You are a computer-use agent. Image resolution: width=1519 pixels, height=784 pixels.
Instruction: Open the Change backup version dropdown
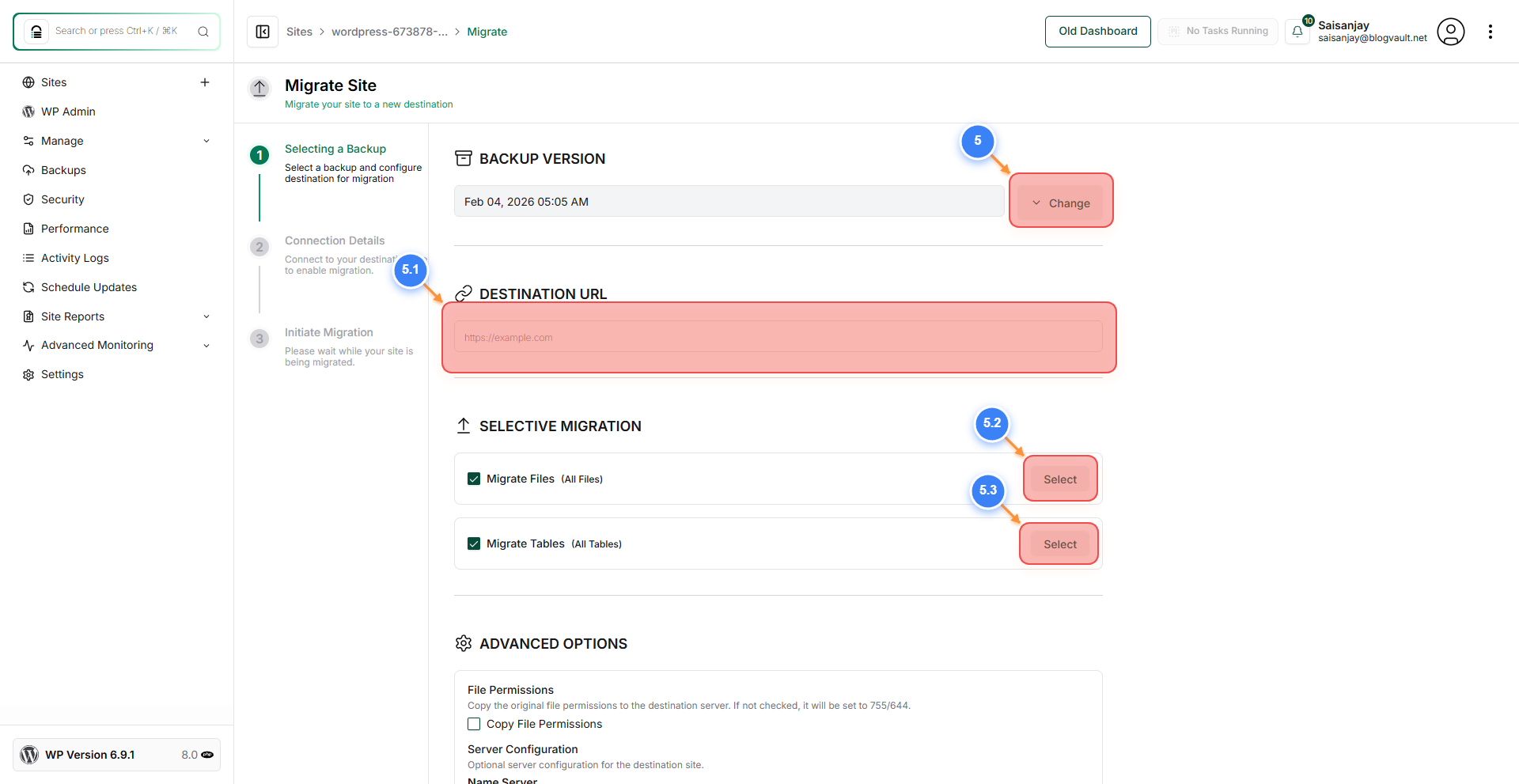[x=1060, y=203]
